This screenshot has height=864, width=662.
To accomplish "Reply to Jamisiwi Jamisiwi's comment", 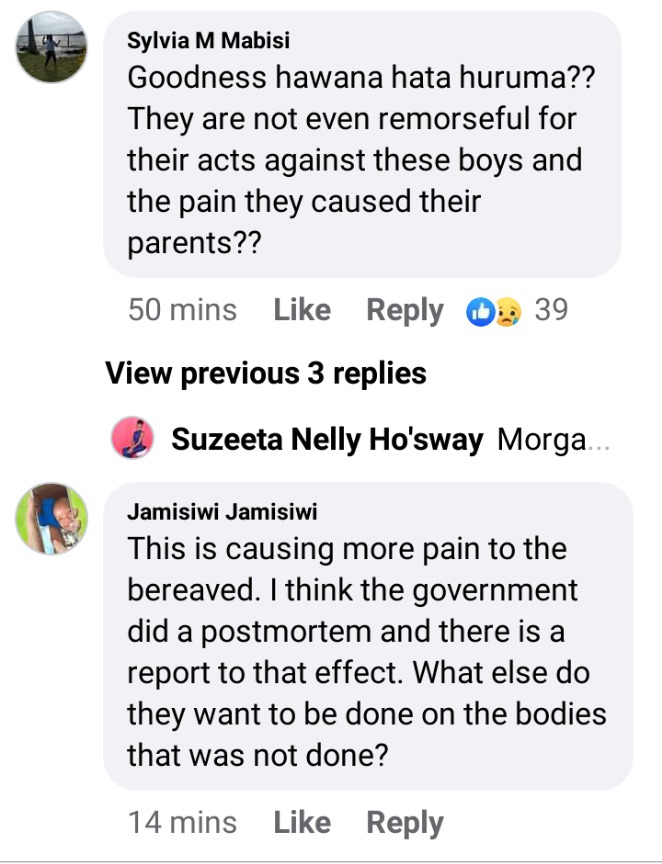I will click(405, 824).
